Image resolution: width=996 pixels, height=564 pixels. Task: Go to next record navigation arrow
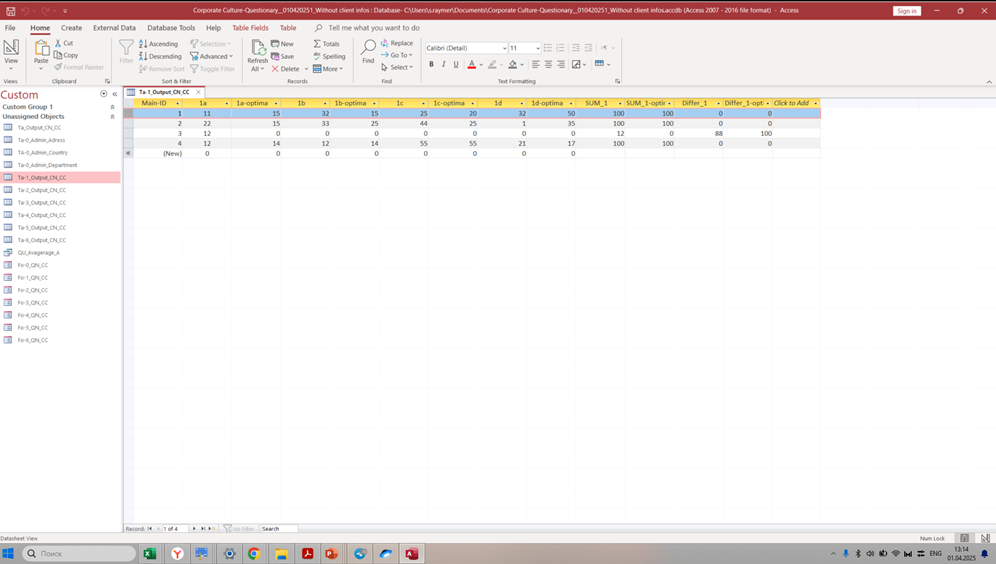[x=194, y=528]
